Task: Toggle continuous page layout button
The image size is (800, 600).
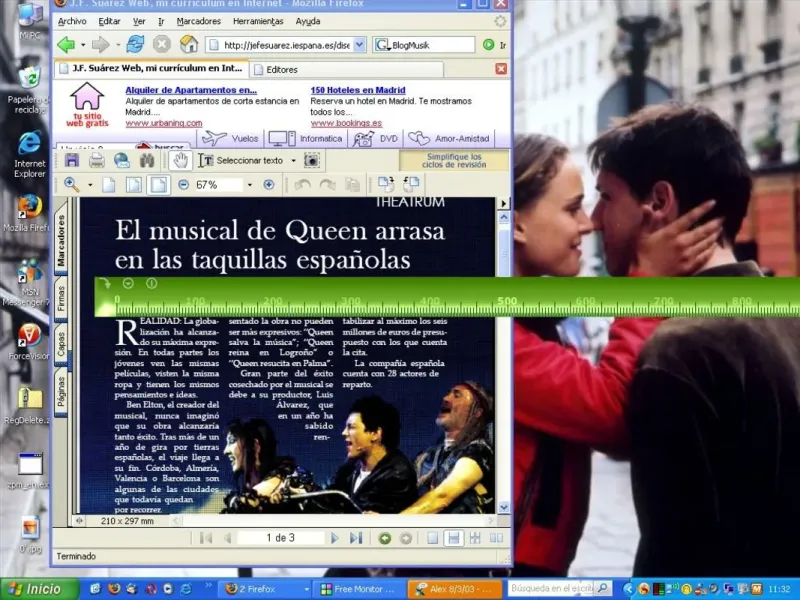Action: (454, 538)
